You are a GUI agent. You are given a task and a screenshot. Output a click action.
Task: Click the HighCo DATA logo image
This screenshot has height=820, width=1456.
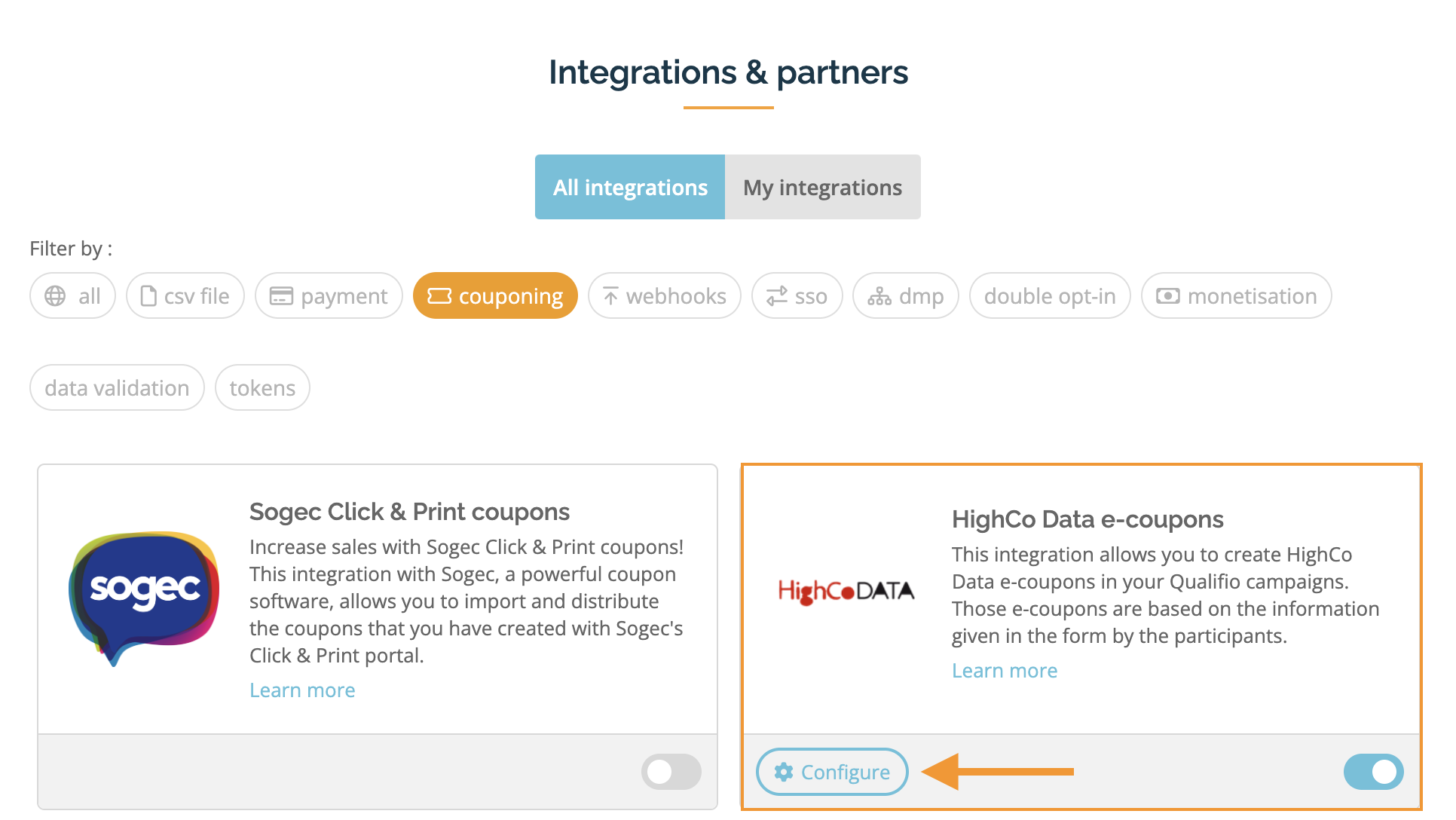click(846, 591)
